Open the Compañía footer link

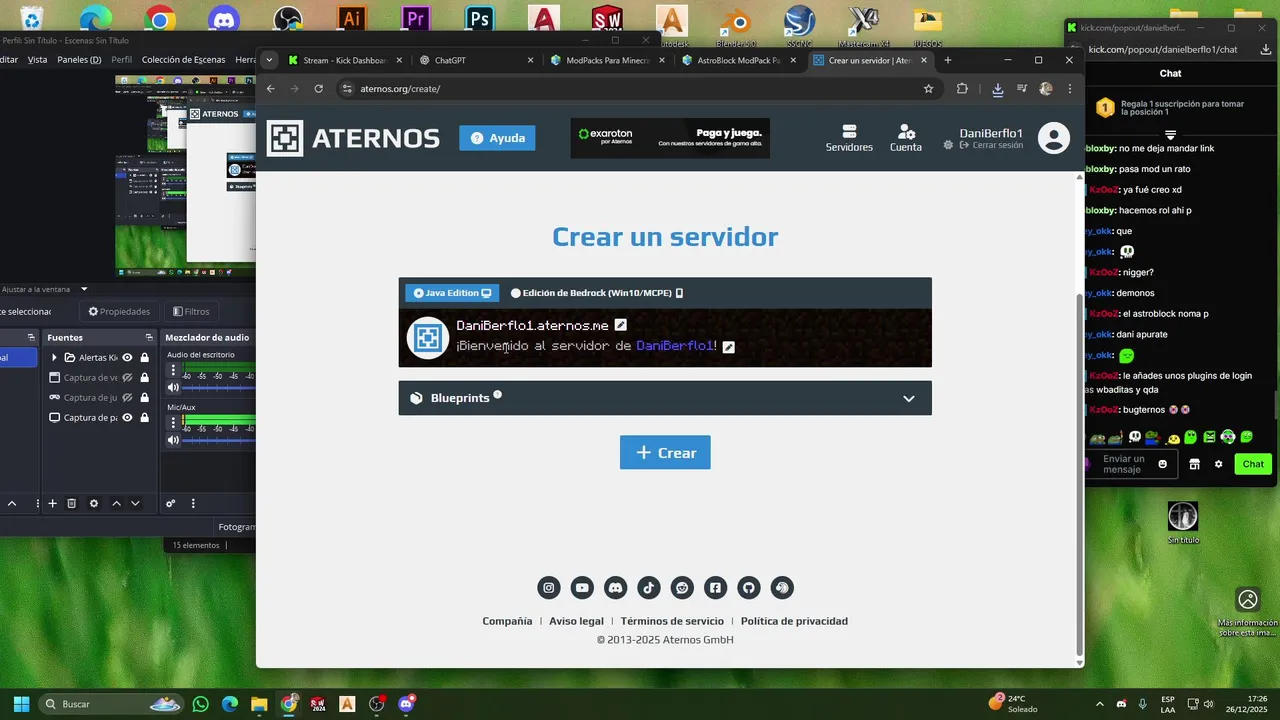507,621
